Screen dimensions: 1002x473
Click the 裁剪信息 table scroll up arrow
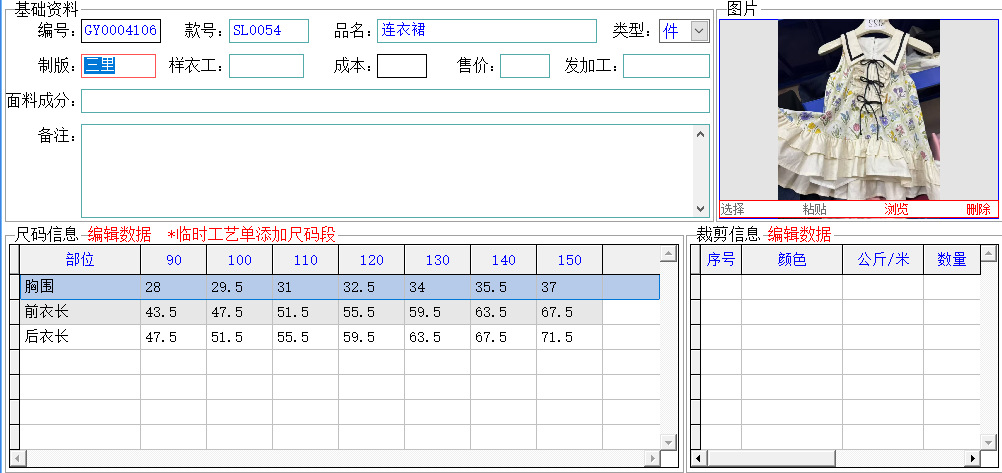[989, 254]
